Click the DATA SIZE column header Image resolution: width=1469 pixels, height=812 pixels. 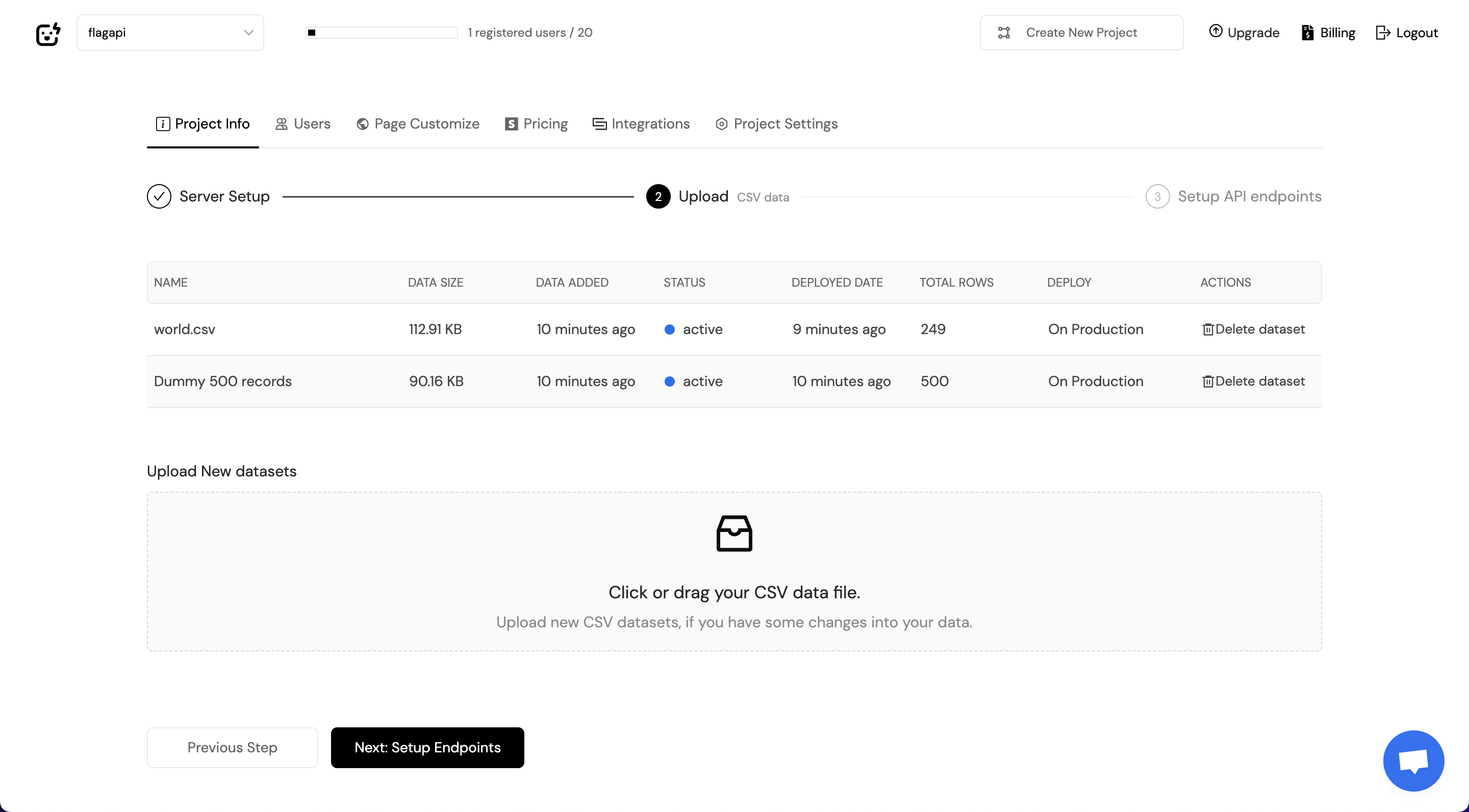click(435, 282)
